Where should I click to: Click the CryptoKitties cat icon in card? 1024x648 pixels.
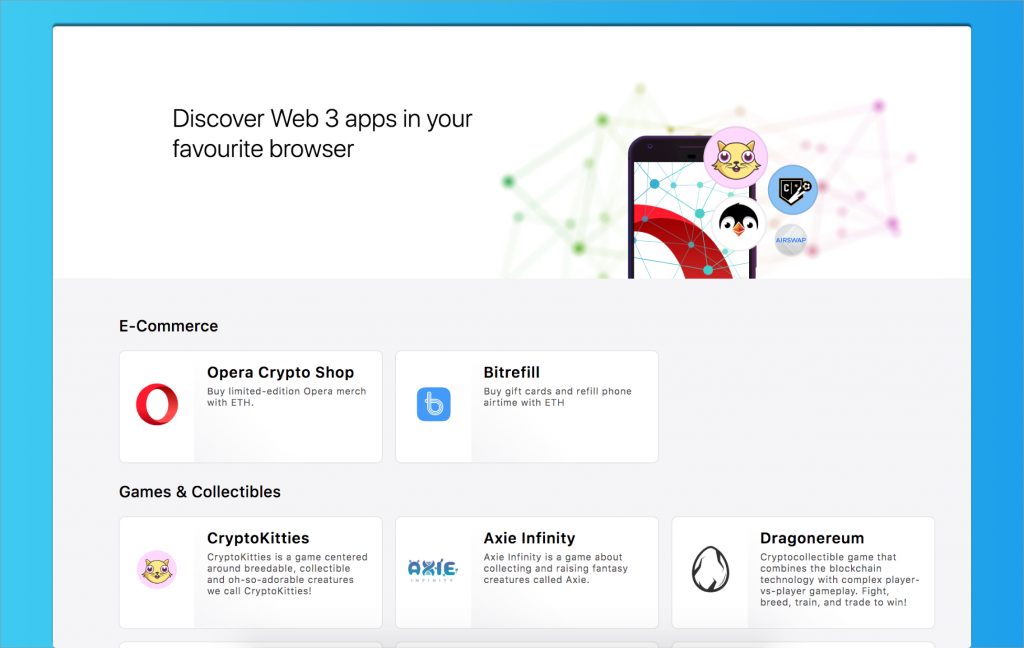[x=157, y=570]
